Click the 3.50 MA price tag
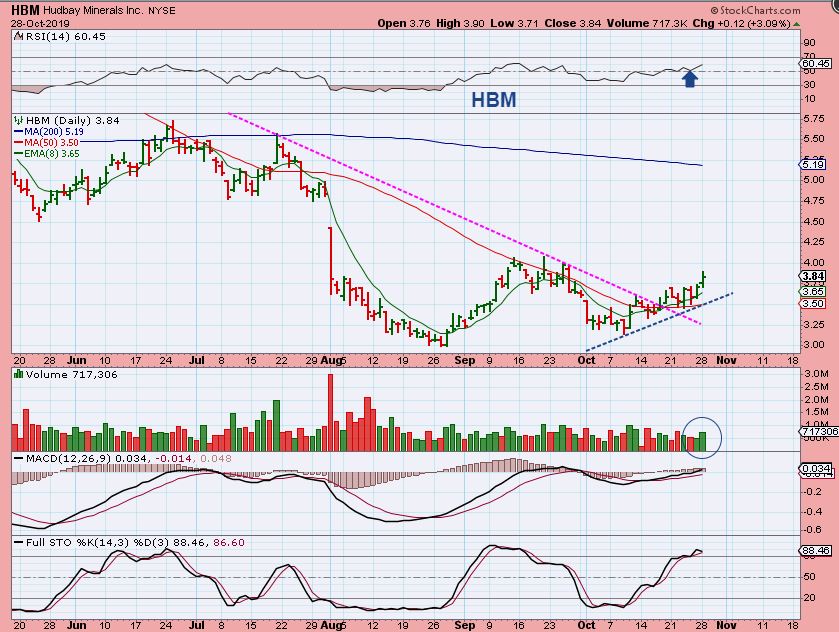This screenshot has height=632, width=839. (x=813, y=303)
